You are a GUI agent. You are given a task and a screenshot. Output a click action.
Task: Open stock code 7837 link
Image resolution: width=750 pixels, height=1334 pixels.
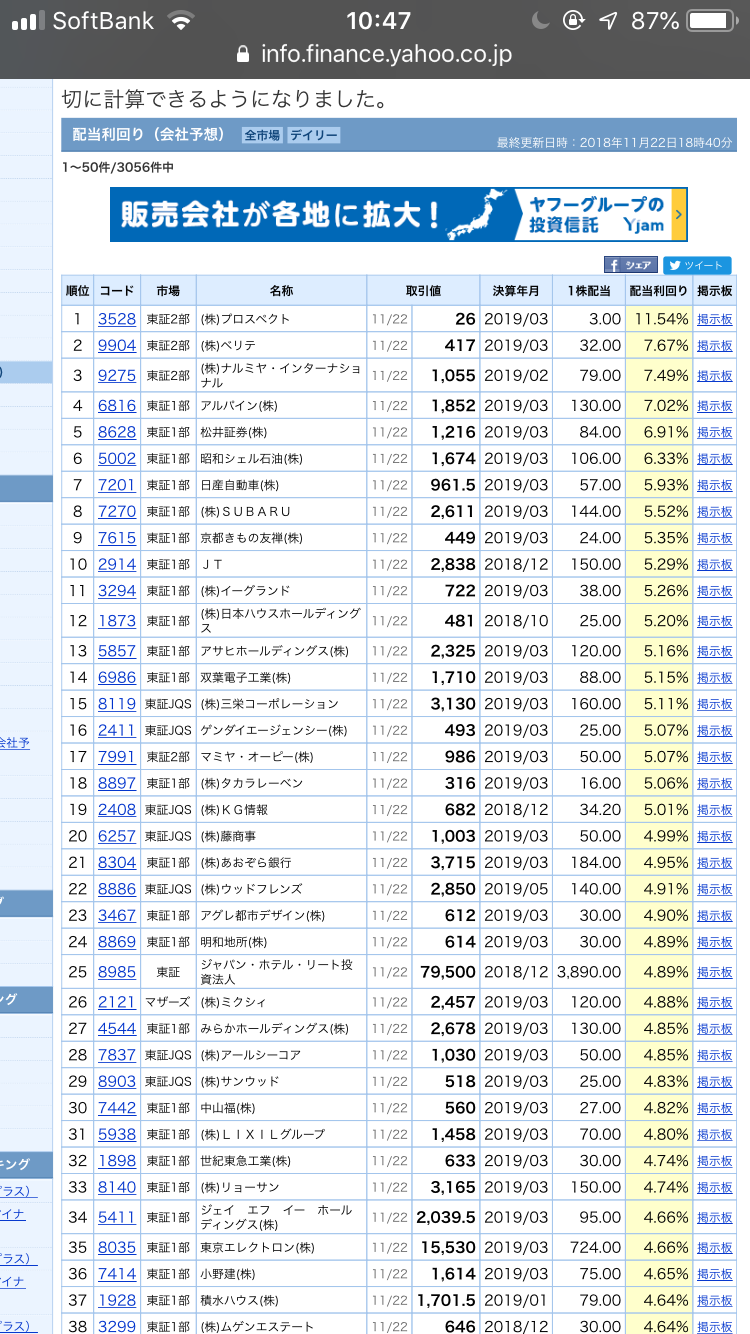[117, 1055]
